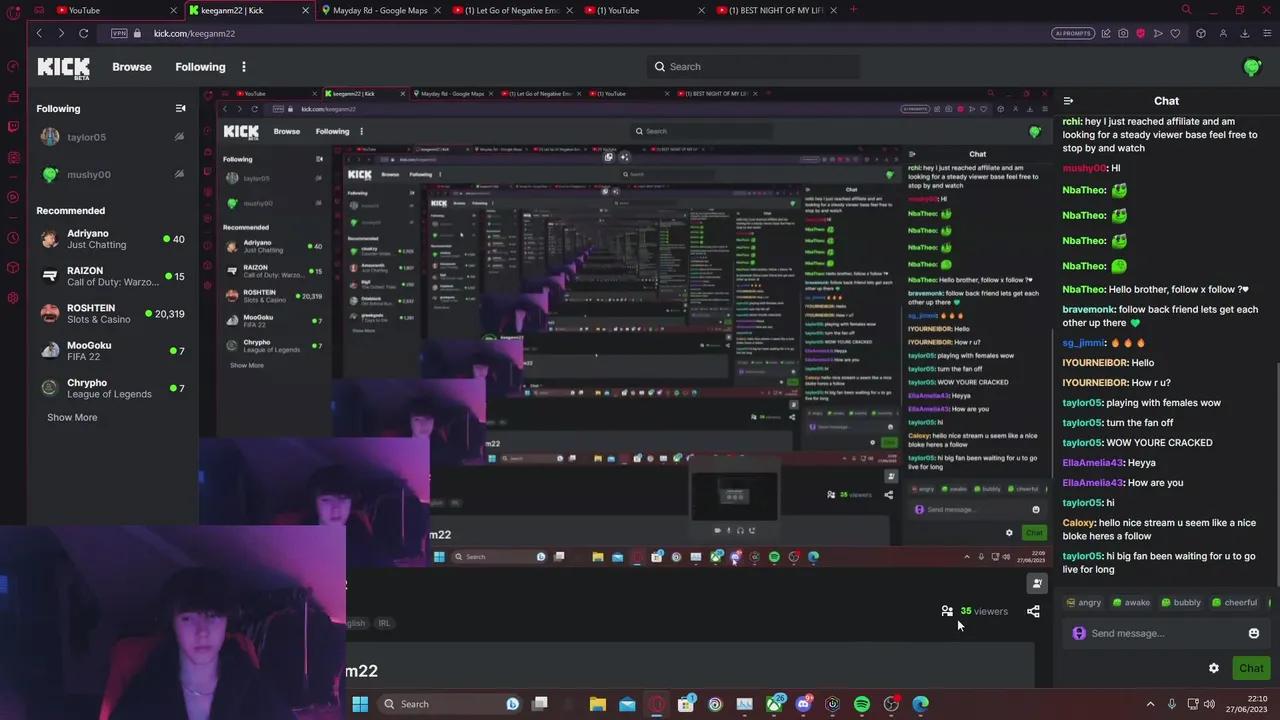Click the send arrow icon in the address bar
Screen dimensions: 1280x720
(x=1158, y=33)
